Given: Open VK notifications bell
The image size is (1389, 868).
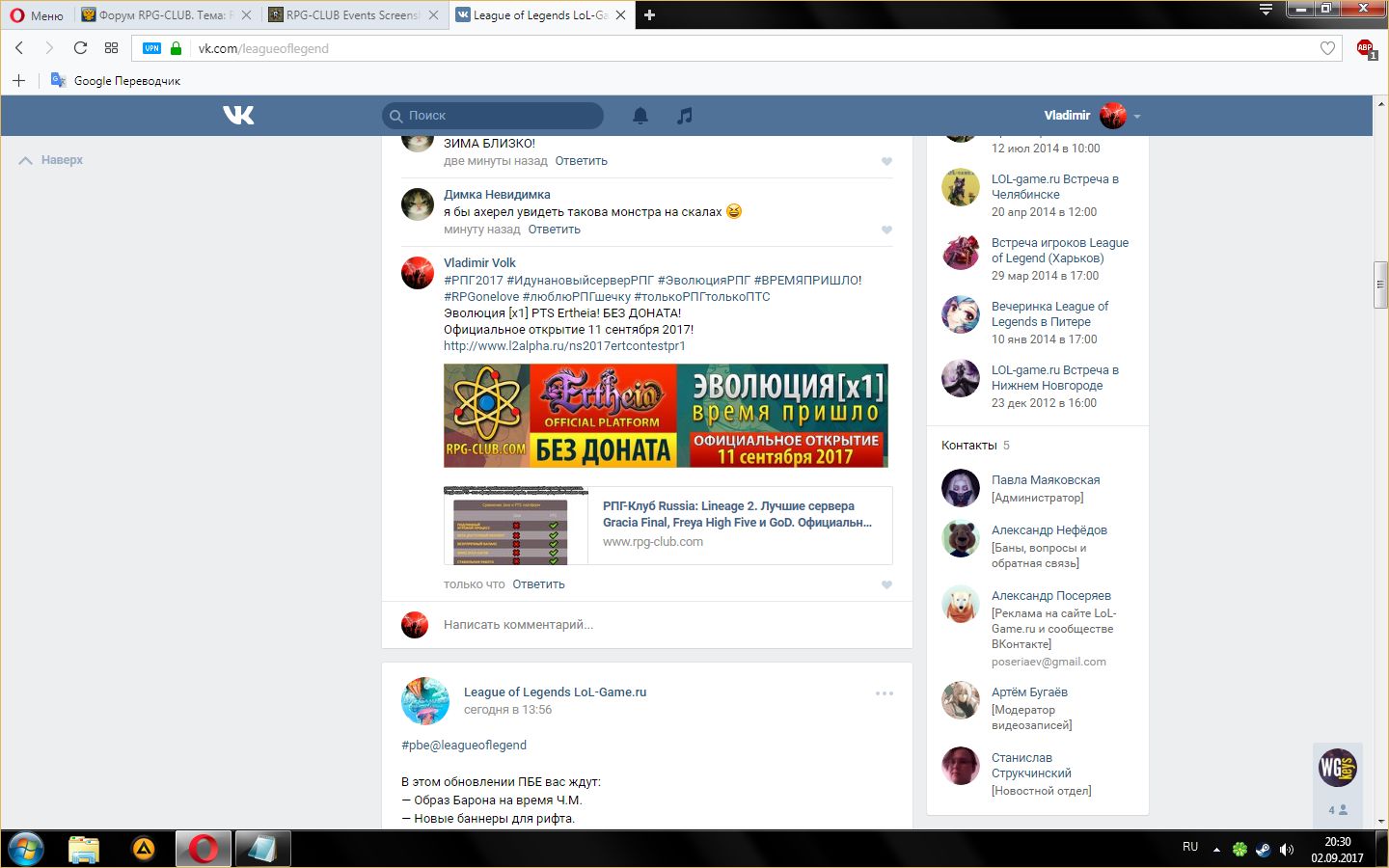Looking at the screenshot, I should [x=640, y=116].
